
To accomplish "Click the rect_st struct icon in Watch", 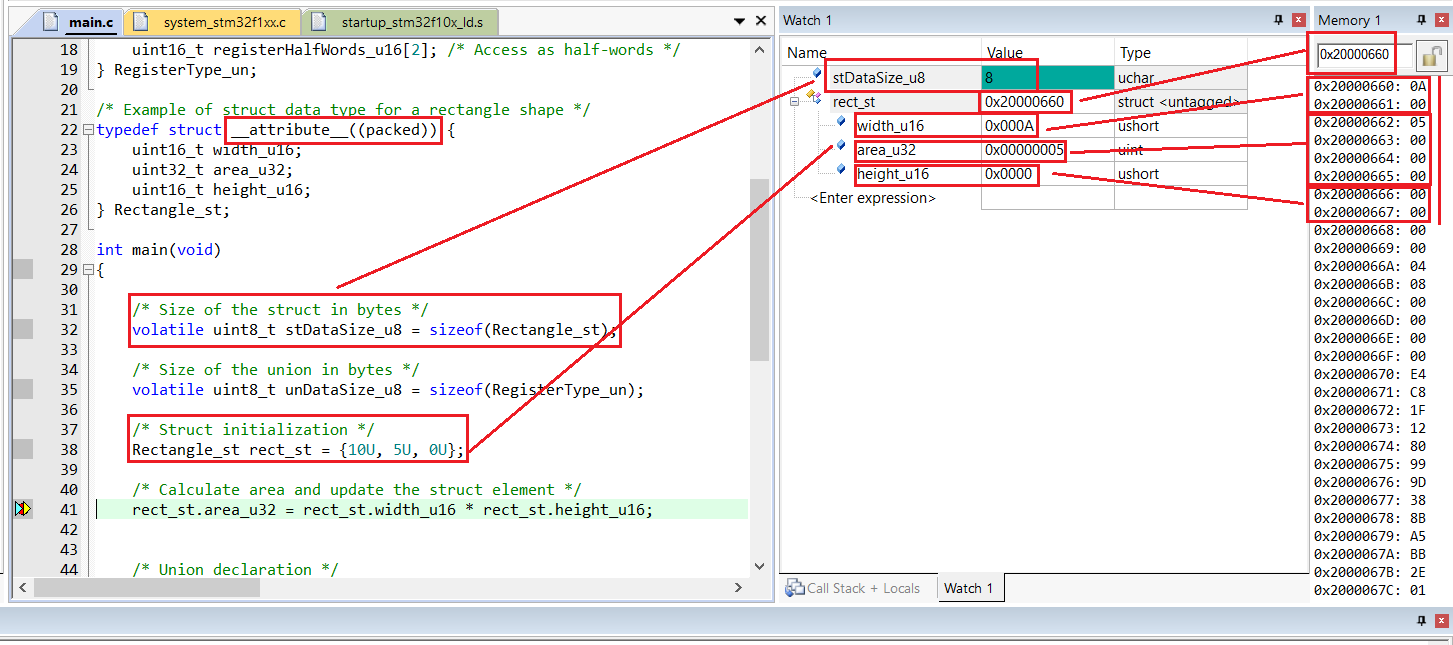I will [814, 98].
